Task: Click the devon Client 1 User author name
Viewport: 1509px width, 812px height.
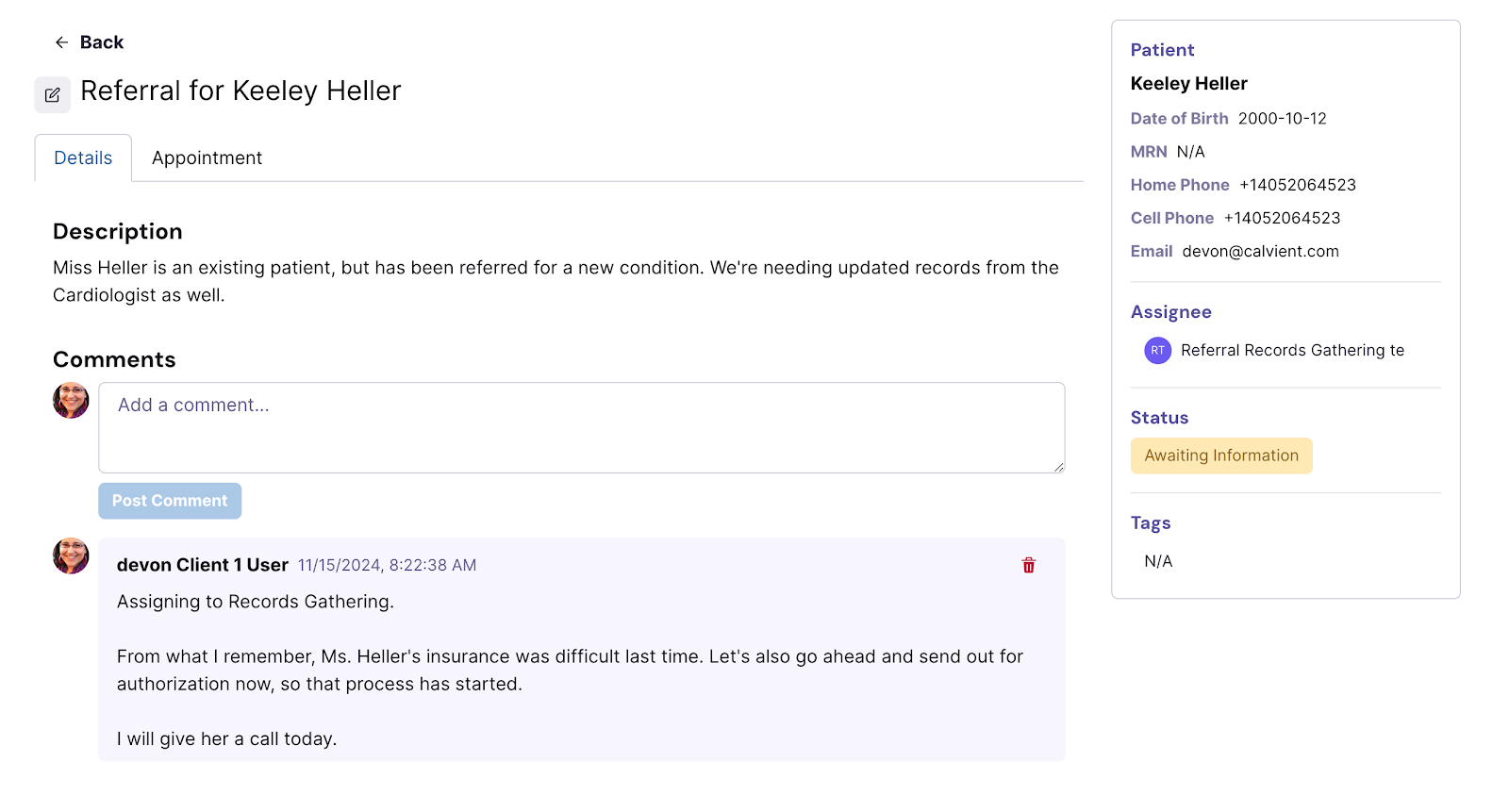Action: pyautogui.click(x=202, y=565)
